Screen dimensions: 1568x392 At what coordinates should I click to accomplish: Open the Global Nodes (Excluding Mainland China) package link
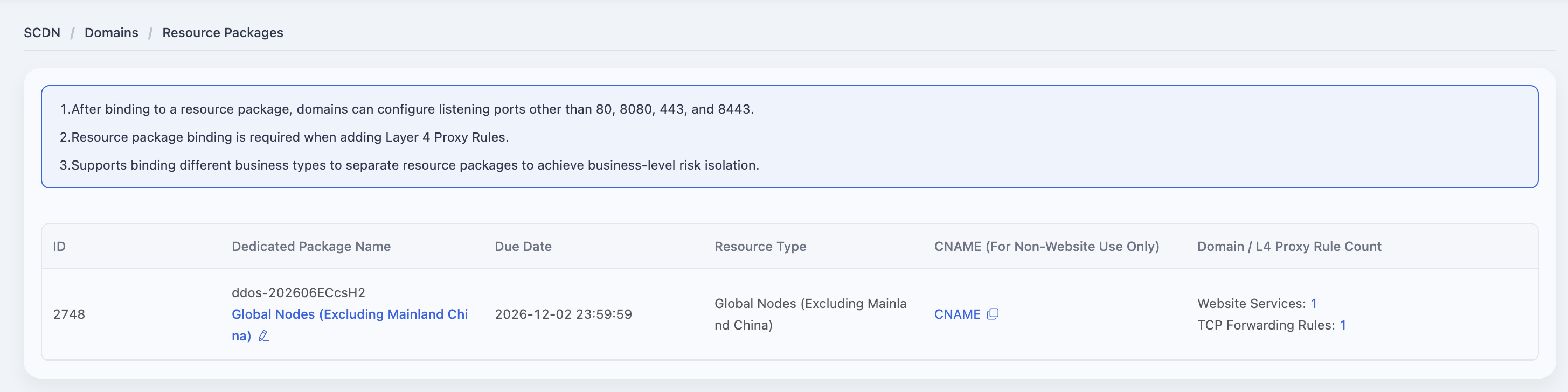pyautogui.click(x=350, y=325)
